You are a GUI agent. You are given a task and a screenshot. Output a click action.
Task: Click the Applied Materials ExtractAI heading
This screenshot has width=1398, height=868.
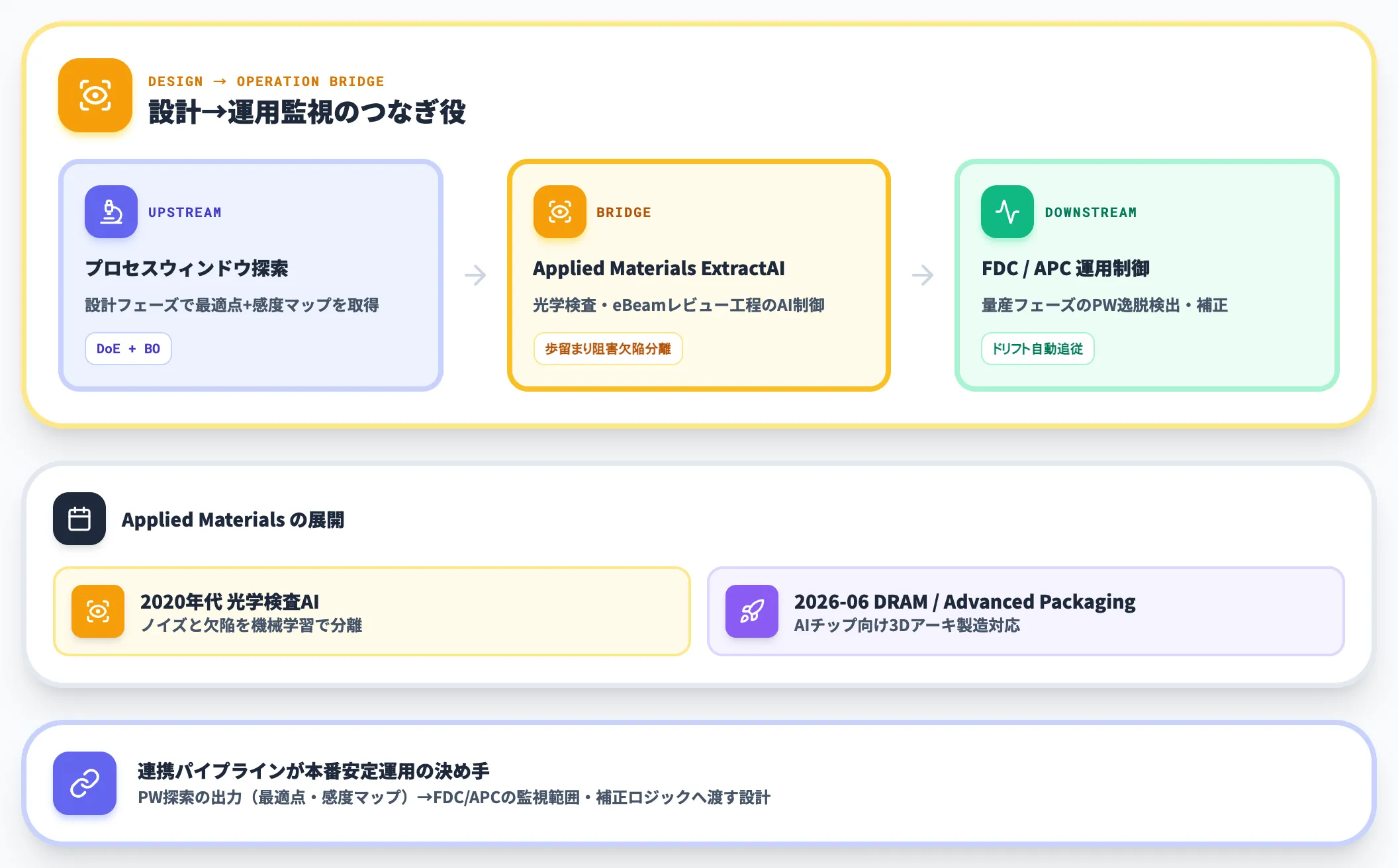pyautogui.click(x=659, y=269)
